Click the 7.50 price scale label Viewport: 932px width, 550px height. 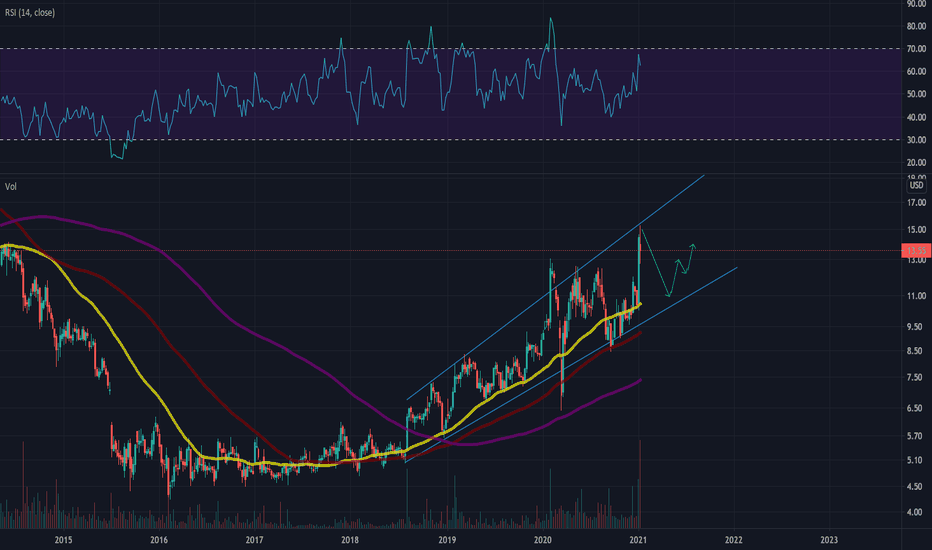[x=916, y=378]
